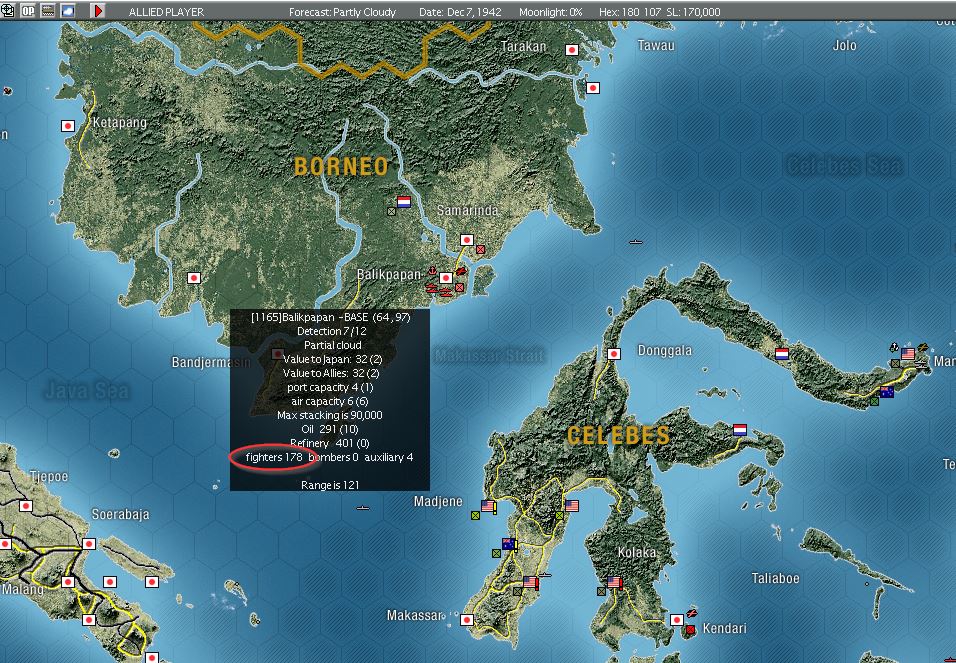Click the Balikpapan base flag marker
This screenshot has height=663, width=956.
click(446, 278)
